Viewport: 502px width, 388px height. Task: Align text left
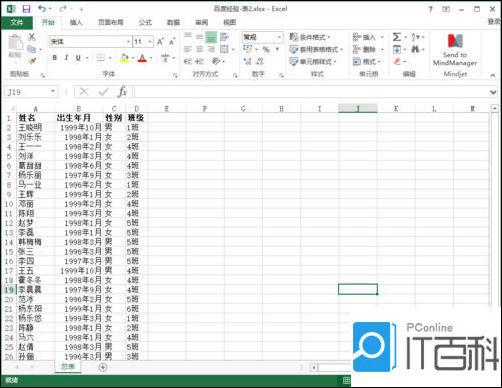pos(188,49)
